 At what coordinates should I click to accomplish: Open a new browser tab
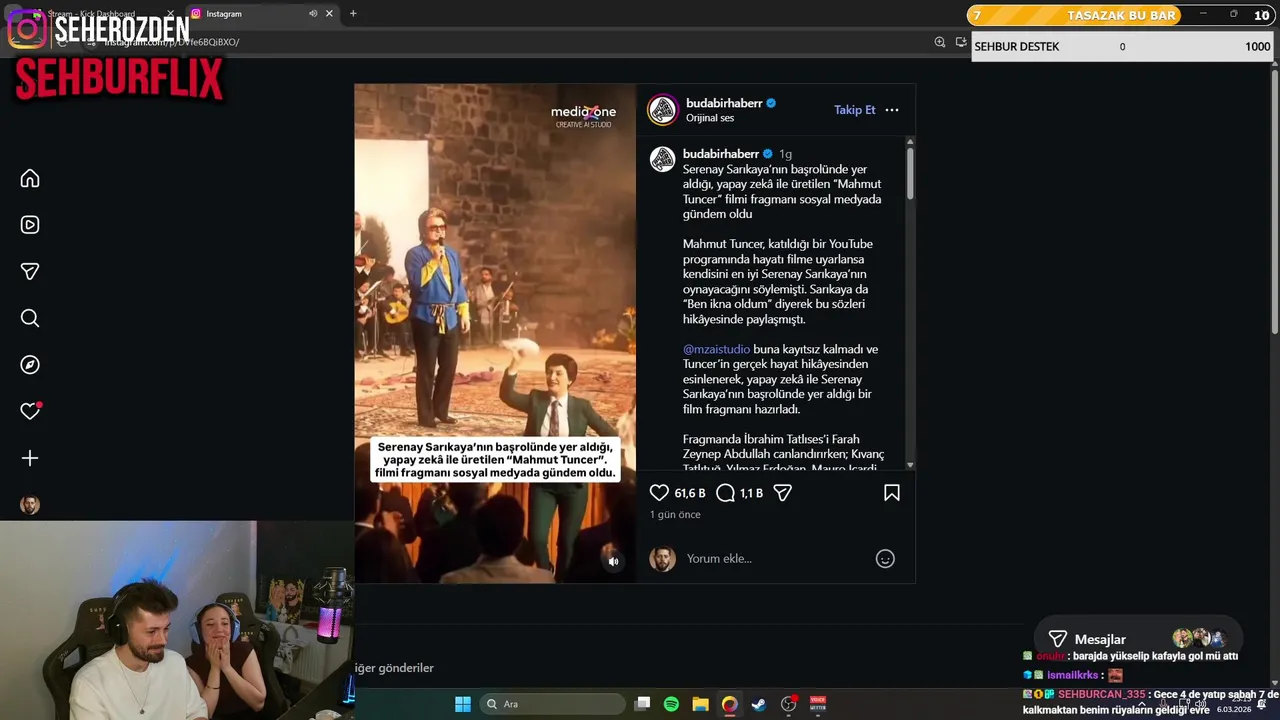click(353, 13)
